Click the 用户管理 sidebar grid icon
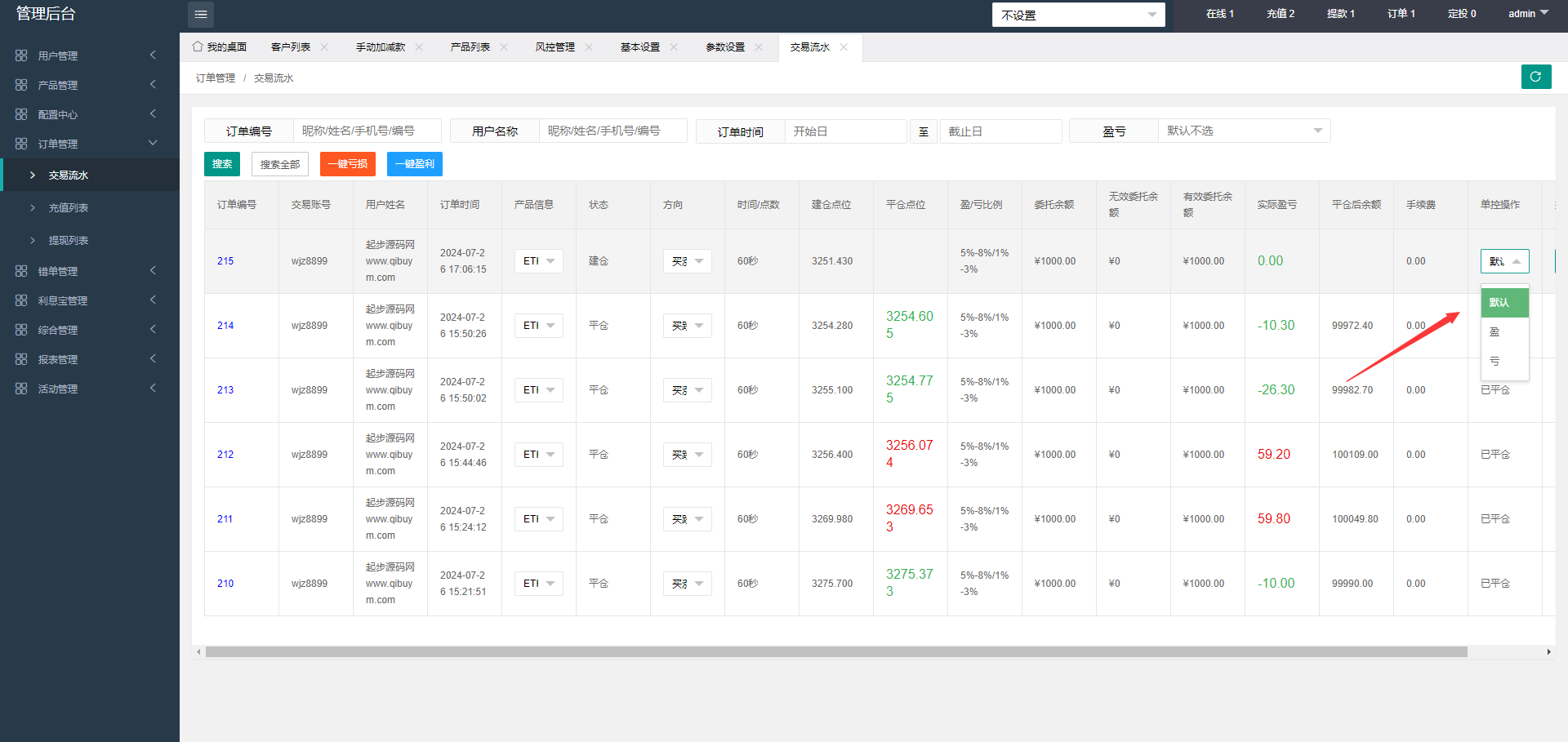Image resolution: width=1568 pixels, height=742 pixels. [21, 56]
